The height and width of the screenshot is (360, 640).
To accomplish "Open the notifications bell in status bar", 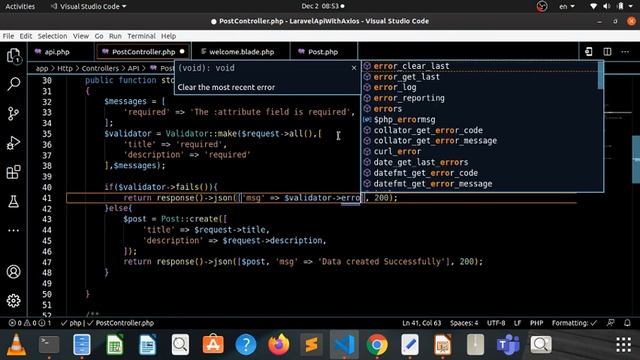I will (627, 323).
